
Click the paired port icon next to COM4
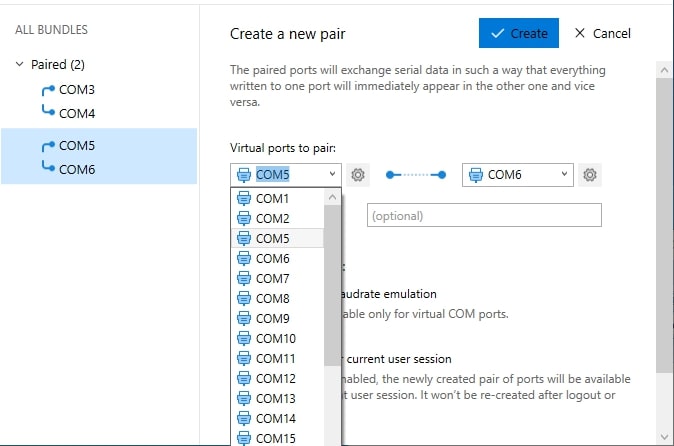[48, 110]
